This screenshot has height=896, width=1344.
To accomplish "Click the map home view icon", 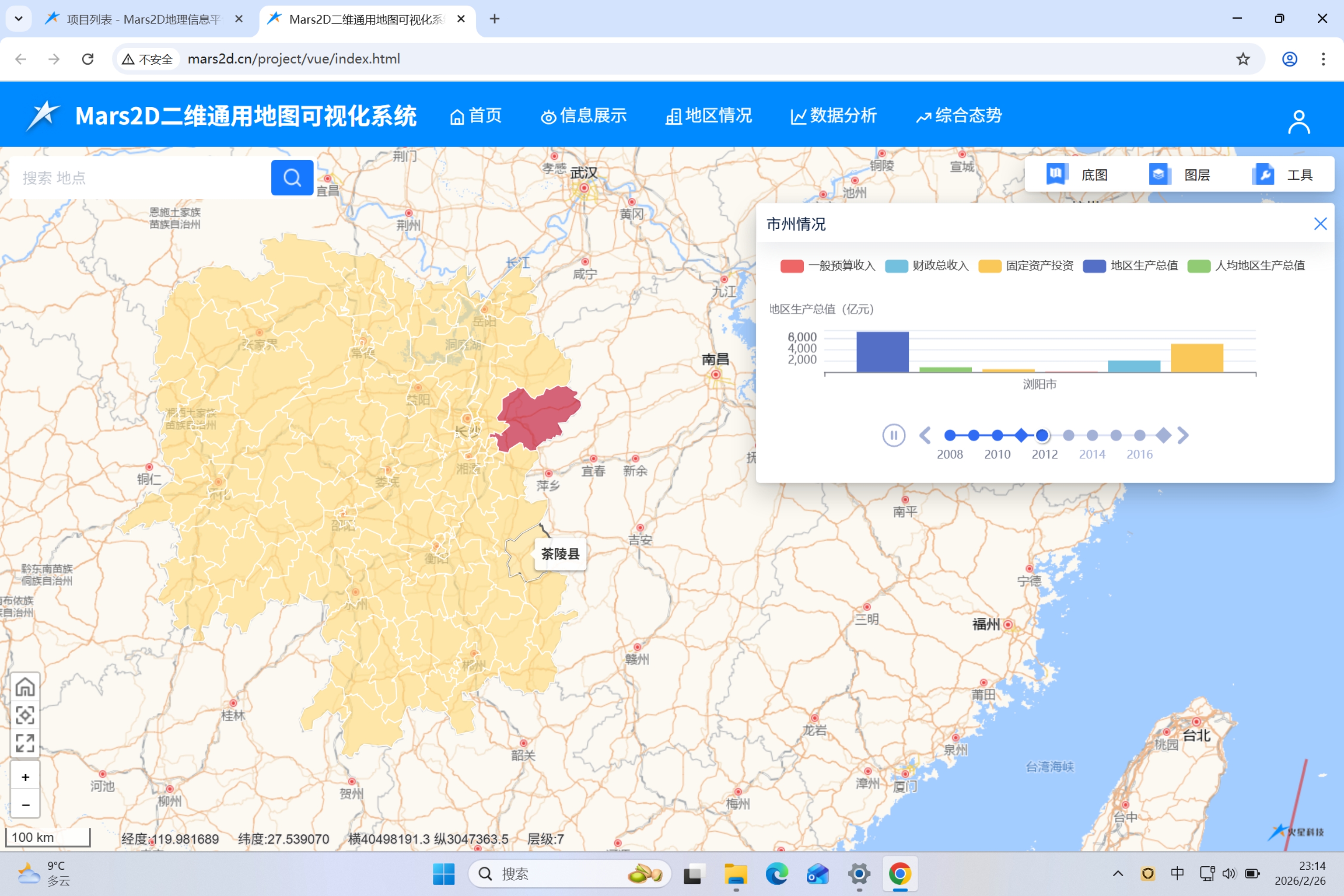I will [x=25, y=688].
